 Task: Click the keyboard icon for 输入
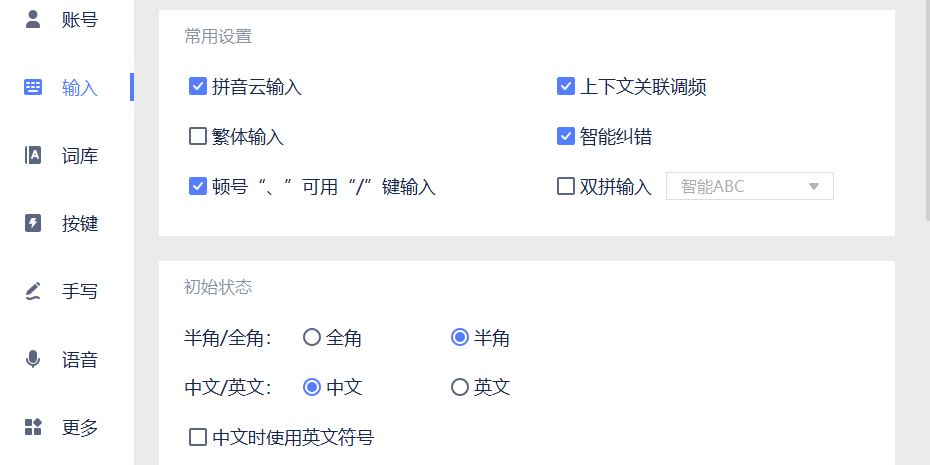(x=33, y=87)
